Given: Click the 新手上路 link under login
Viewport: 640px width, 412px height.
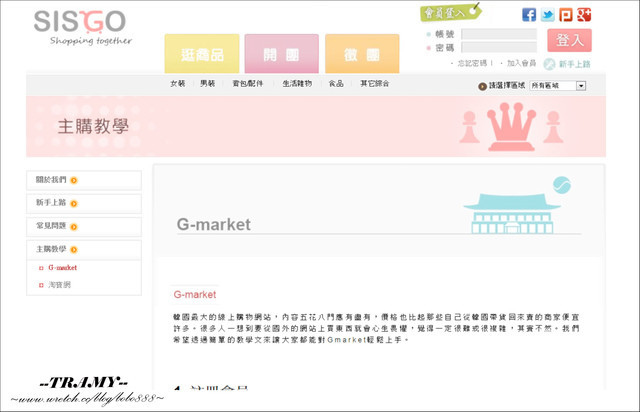Looking at the screenshot, I should pos(574,64).
